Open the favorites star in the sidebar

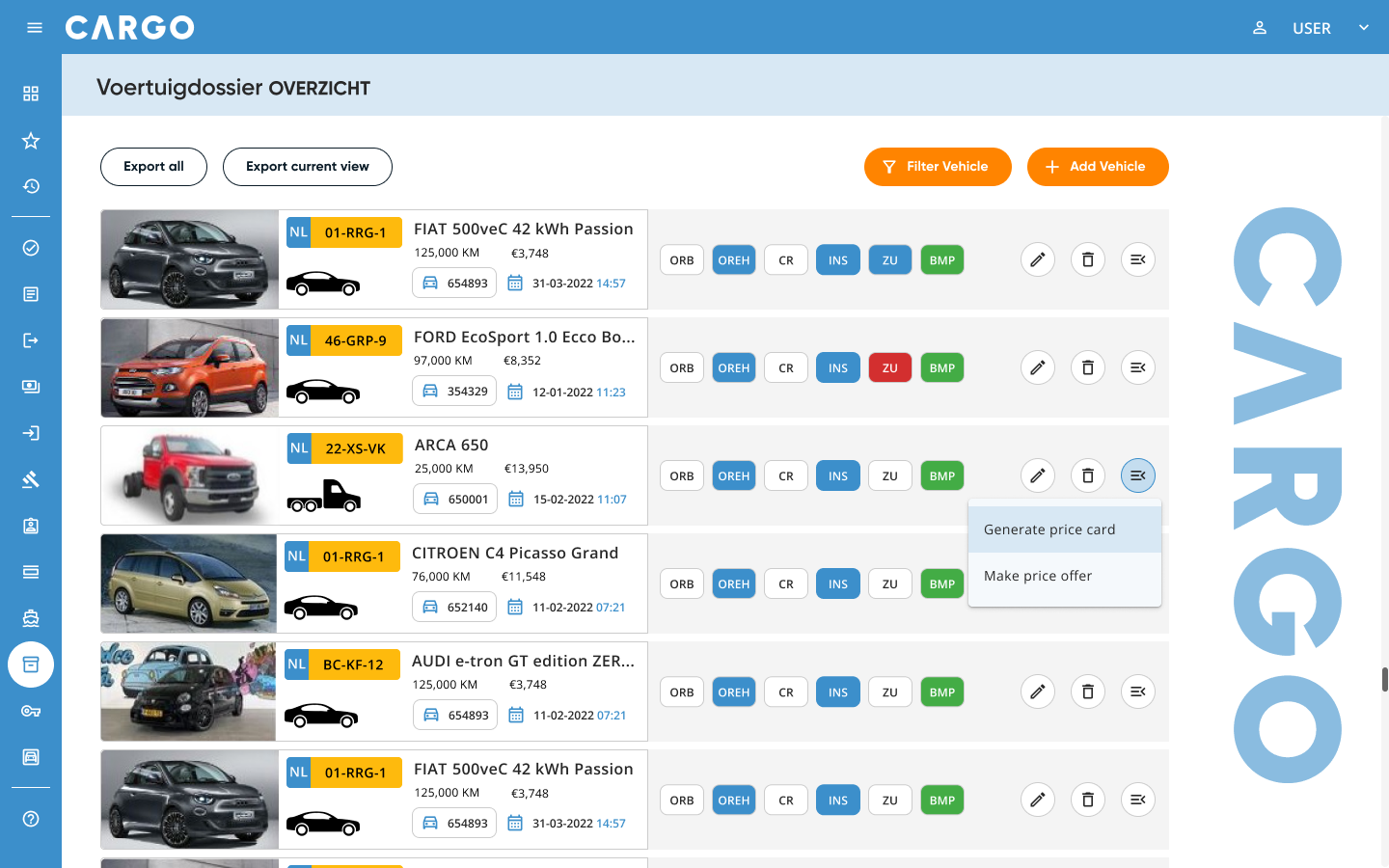(31, 141)
